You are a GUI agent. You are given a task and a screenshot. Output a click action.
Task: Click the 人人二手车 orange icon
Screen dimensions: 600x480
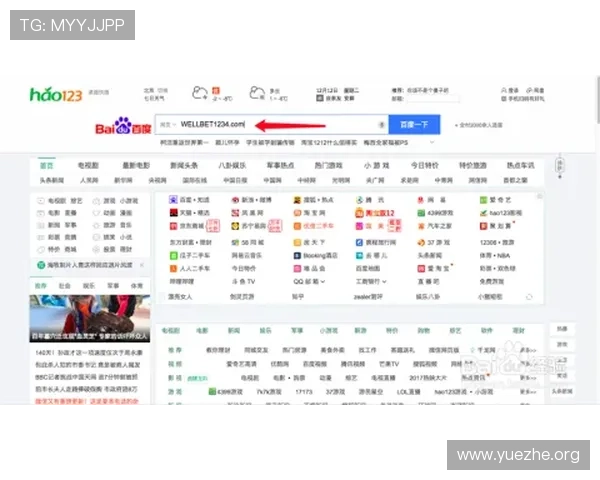coord(173,268)
